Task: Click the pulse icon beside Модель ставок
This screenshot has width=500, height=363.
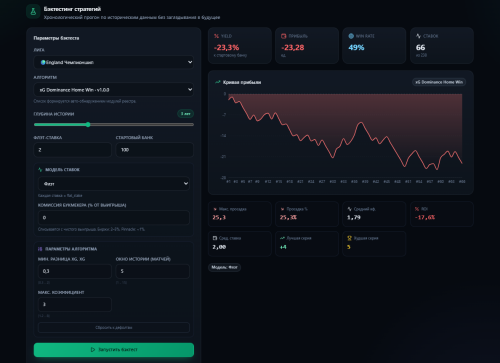Action: tap(40, 170)
